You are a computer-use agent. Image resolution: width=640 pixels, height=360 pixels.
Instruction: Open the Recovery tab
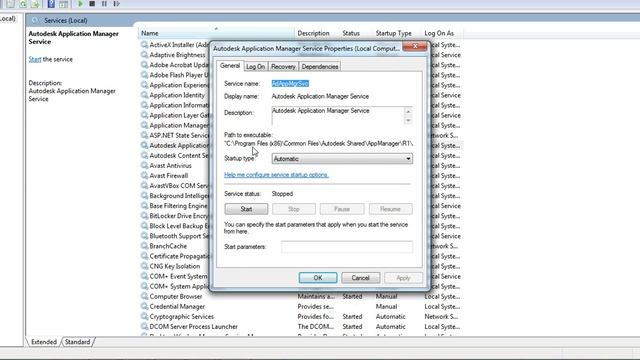(x=283, y=67)
